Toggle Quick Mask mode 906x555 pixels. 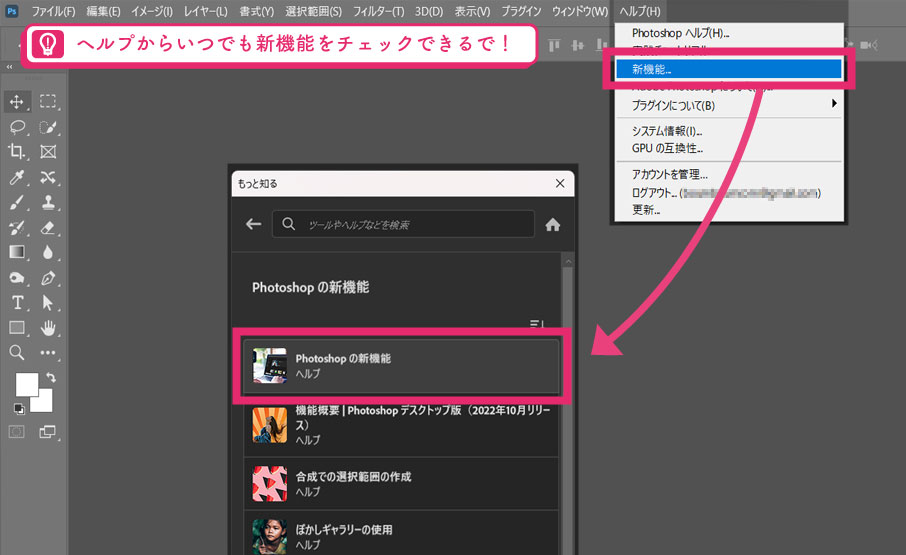[x=17, y=431]
